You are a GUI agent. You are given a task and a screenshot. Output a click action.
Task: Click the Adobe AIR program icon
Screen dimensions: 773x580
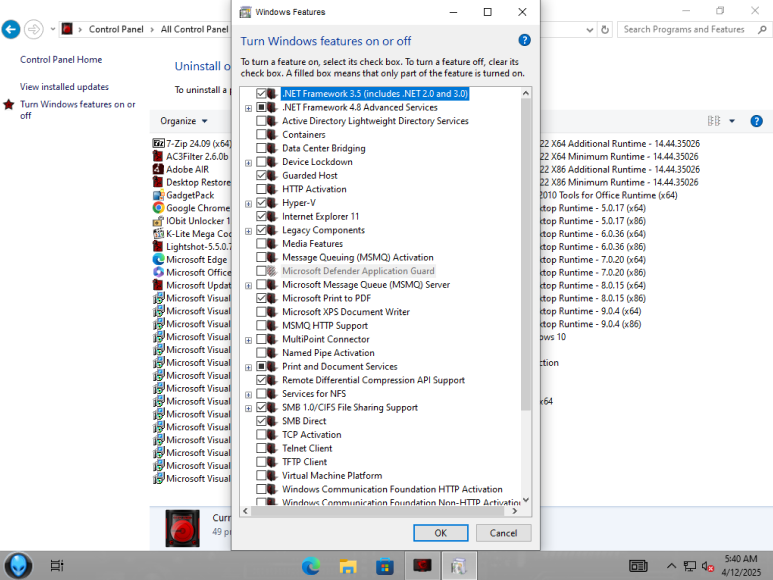coord(158,169)
